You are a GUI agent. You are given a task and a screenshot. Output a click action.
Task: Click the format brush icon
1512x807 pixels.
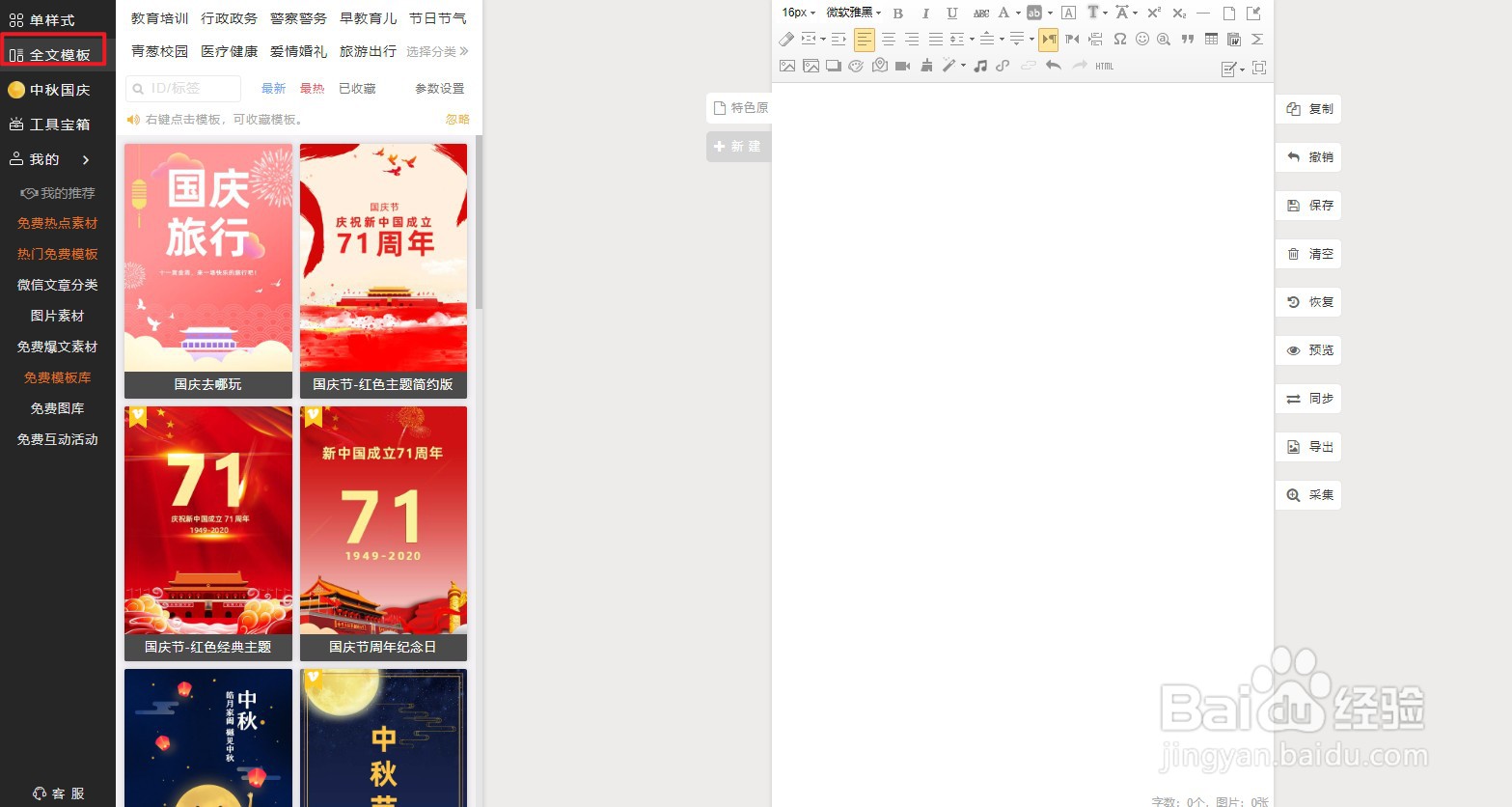[x=927, y=66]
